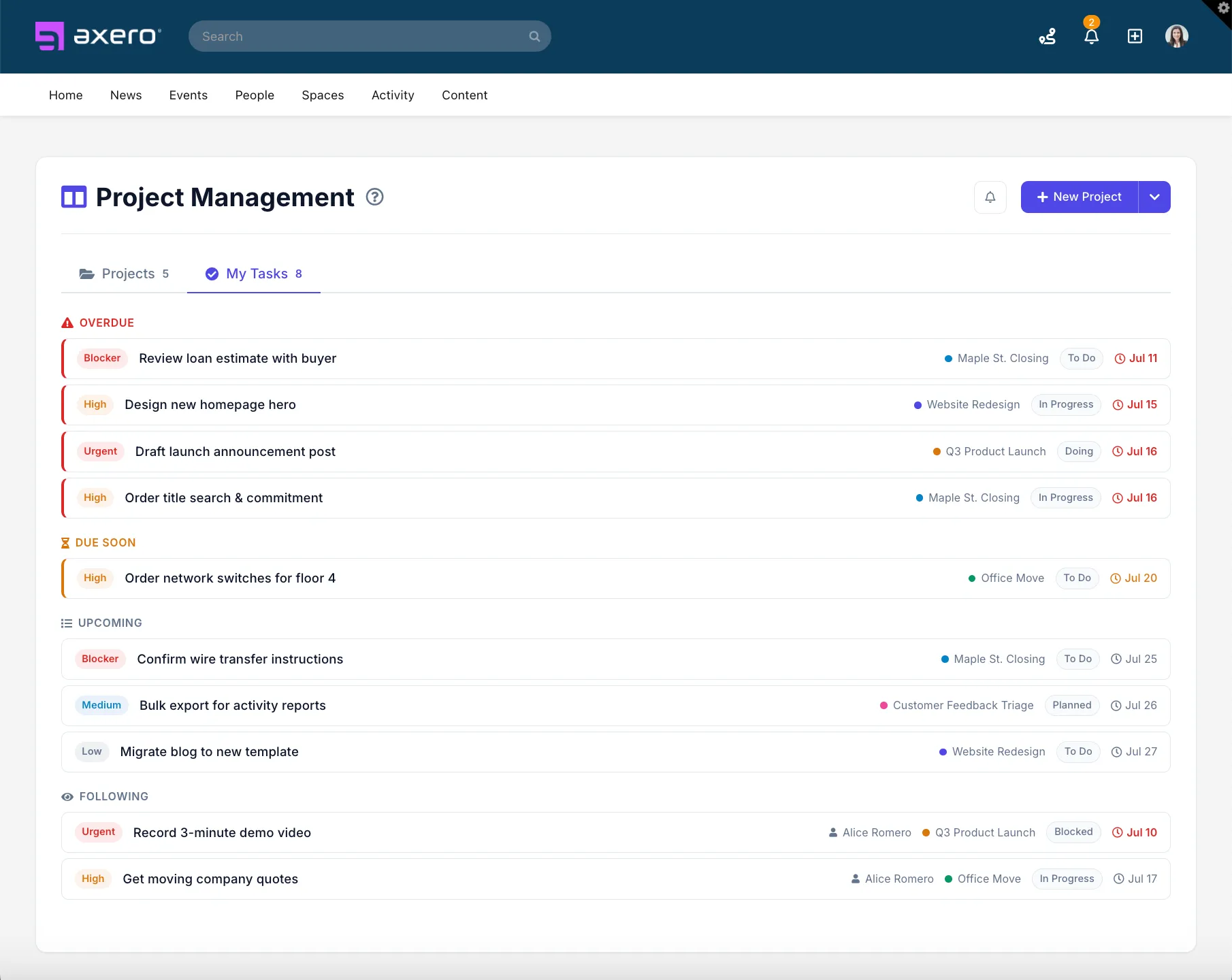
Task: Click the Urgent badge on announcement row
Action: pyautogui.click(x=101, y=452)
